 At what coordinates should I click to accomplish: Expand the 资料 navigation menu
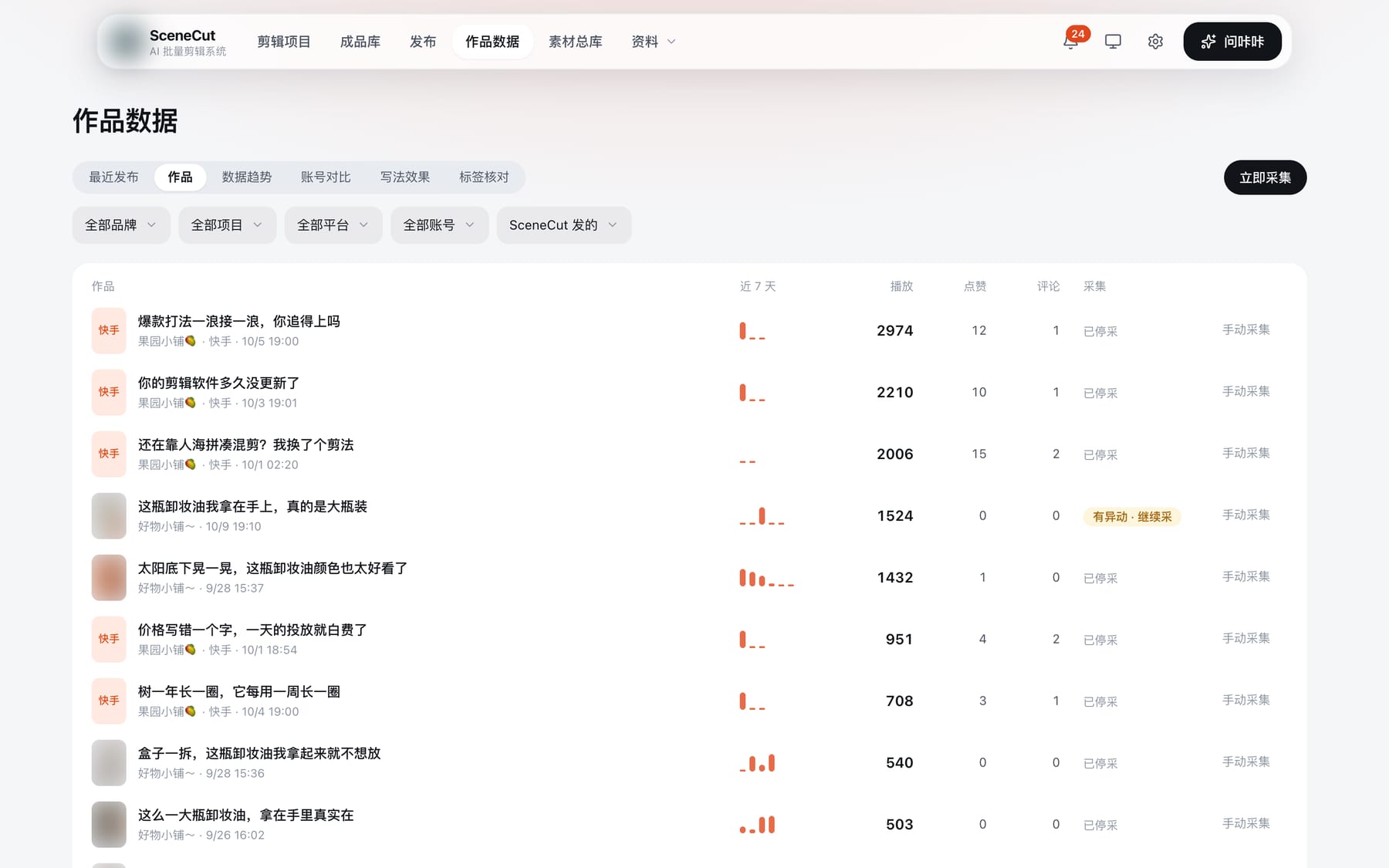pos(654,42)
